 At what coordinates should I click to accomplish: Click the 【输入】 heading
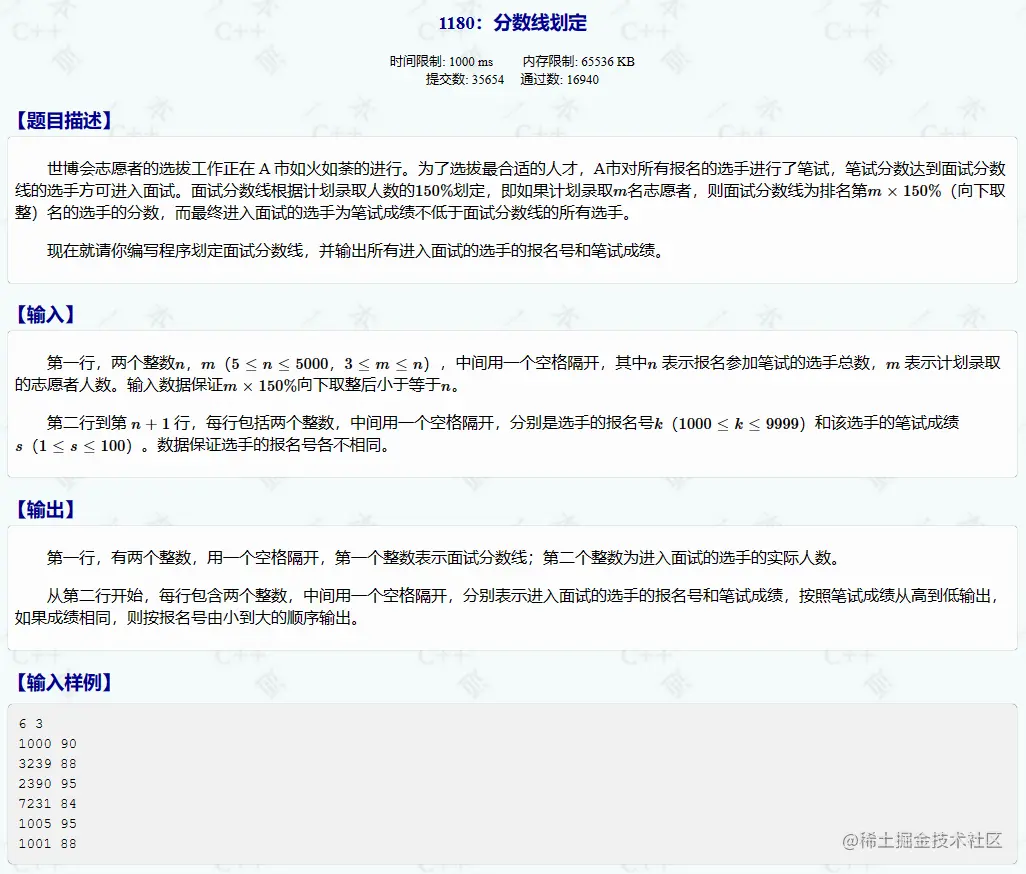44,315
